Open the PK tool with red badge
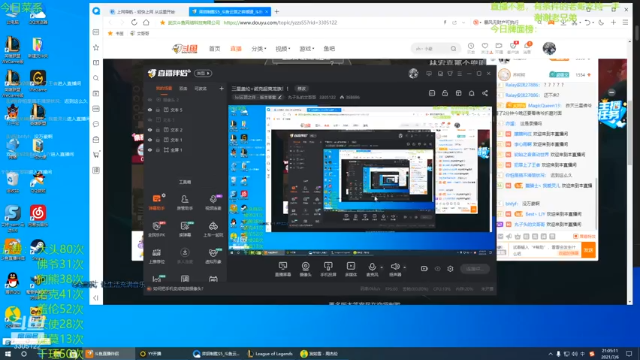This screenshot has height=360, width=640. (157, 229)
